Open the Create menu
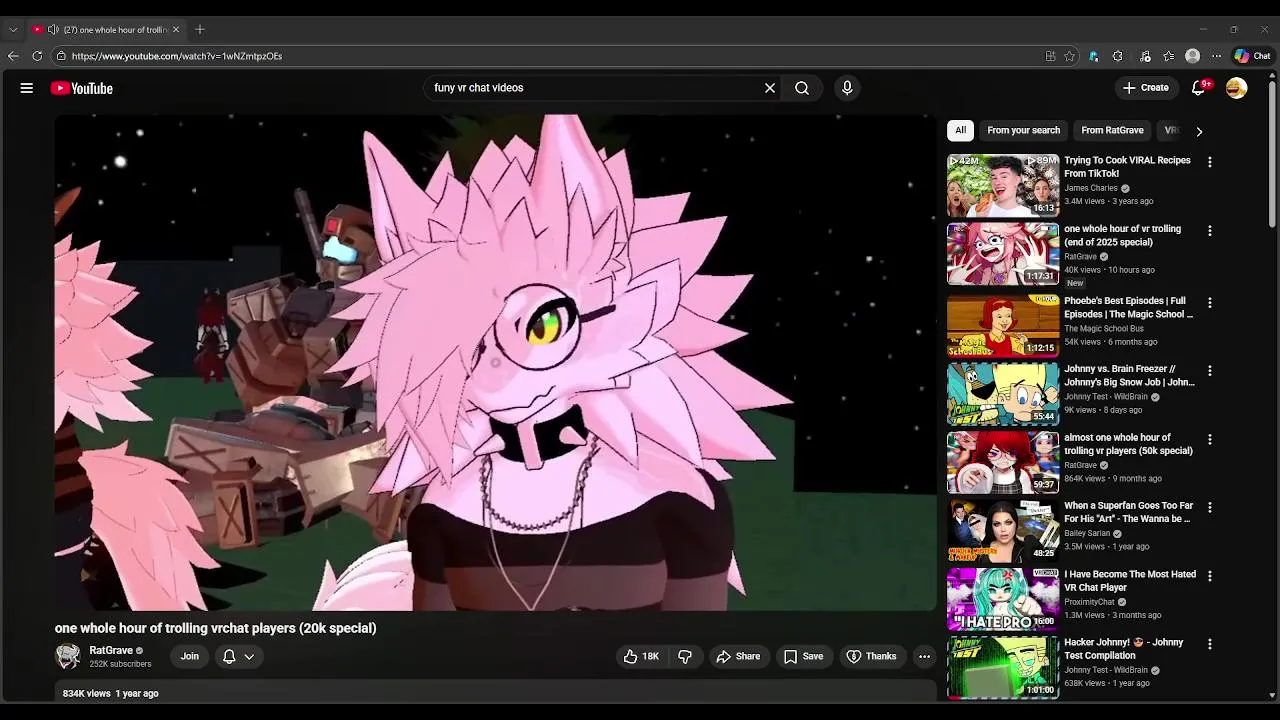The height and width of the screenshot is (720, 1280). tap(1146, 88)
